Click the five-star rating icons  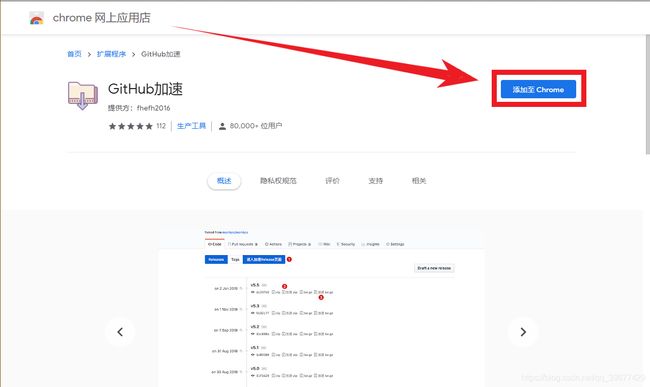pyautogui.click(x=131, y=126)
